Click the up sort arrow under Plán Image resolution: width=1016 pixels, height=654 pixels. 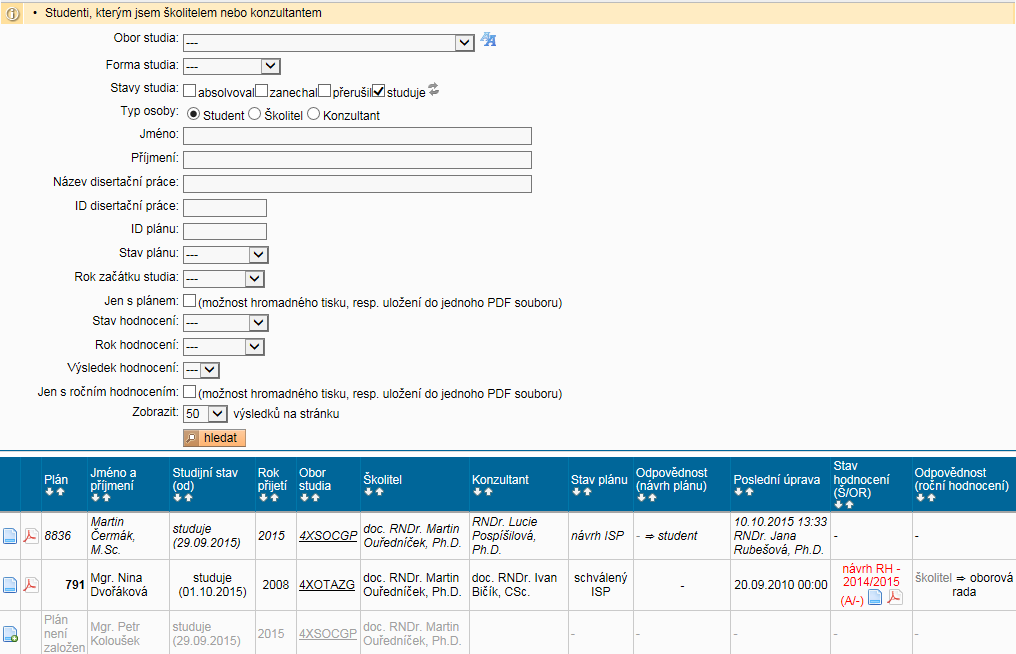coord(60,492)
